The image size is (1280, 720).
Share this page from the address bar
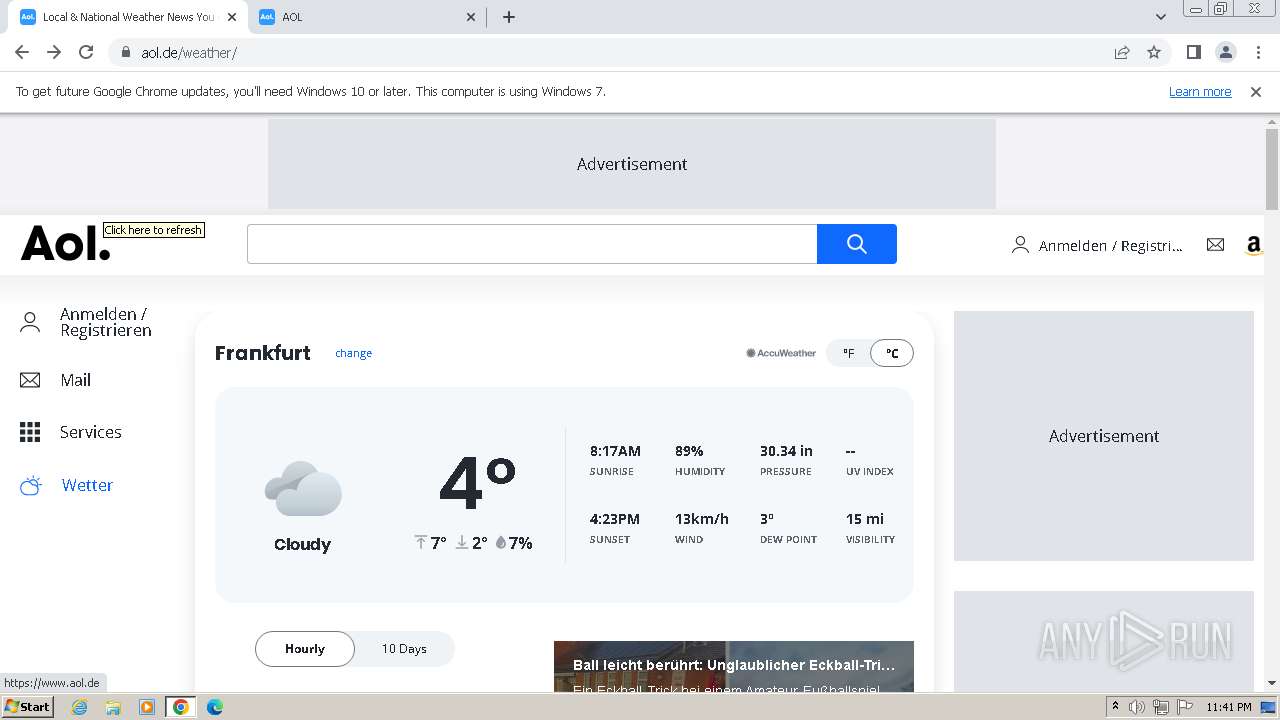1122,53
